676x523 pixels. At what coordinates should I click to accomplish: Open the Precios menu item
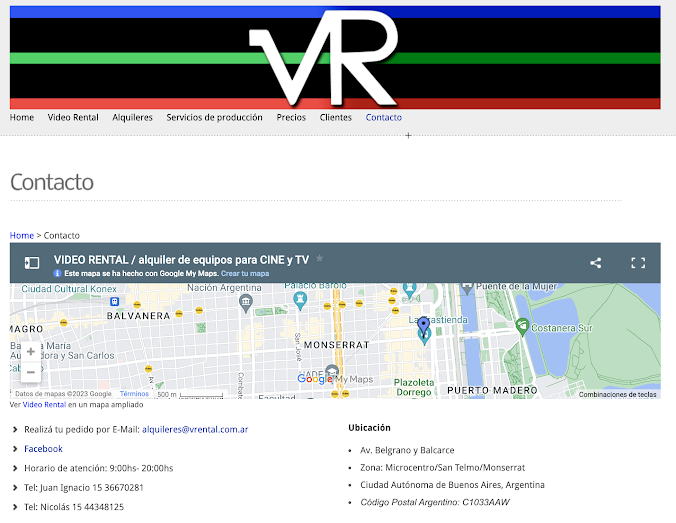pyautogui.click(x=291, y=117)
